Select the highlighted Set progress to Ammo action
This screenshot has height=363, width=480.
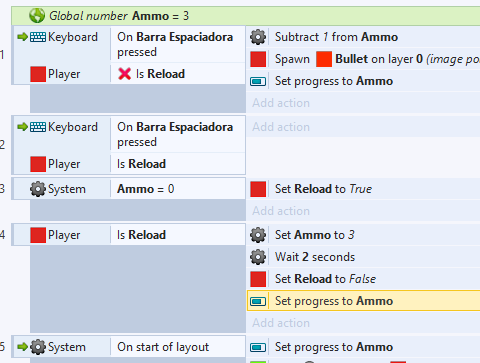point(363,301)
